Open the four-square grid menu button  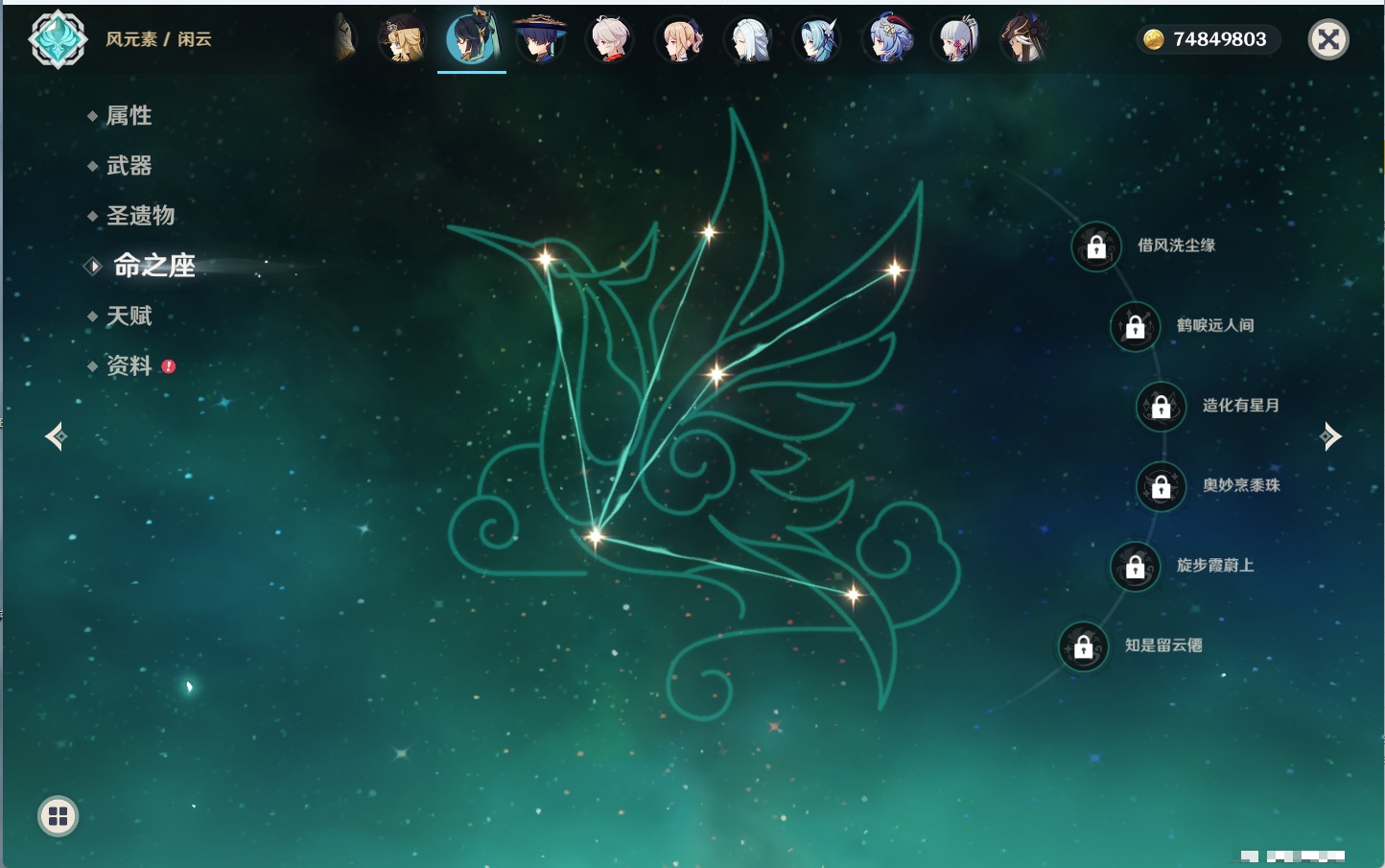click(x=58, y=816)
